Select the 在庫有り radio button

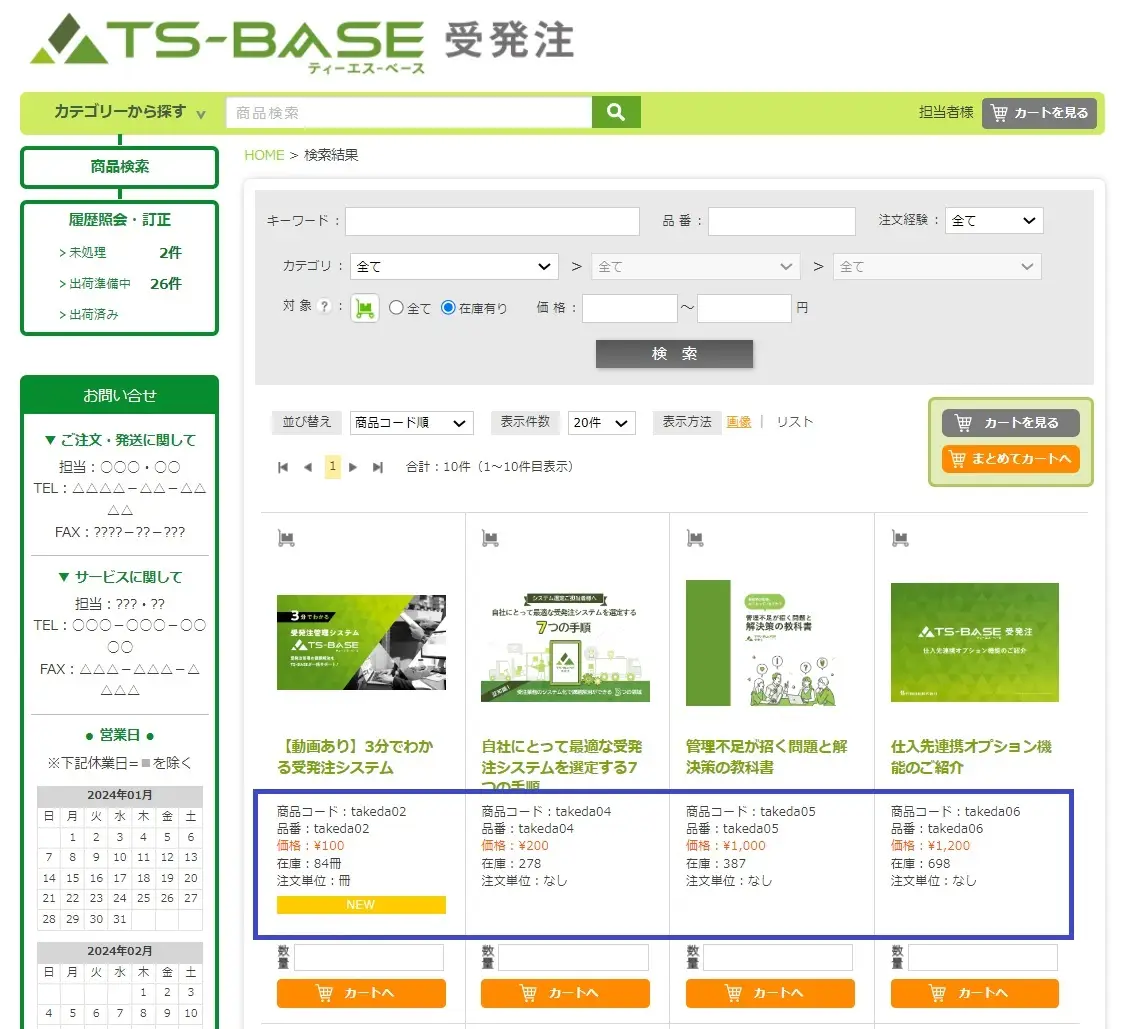click(448, 307)
